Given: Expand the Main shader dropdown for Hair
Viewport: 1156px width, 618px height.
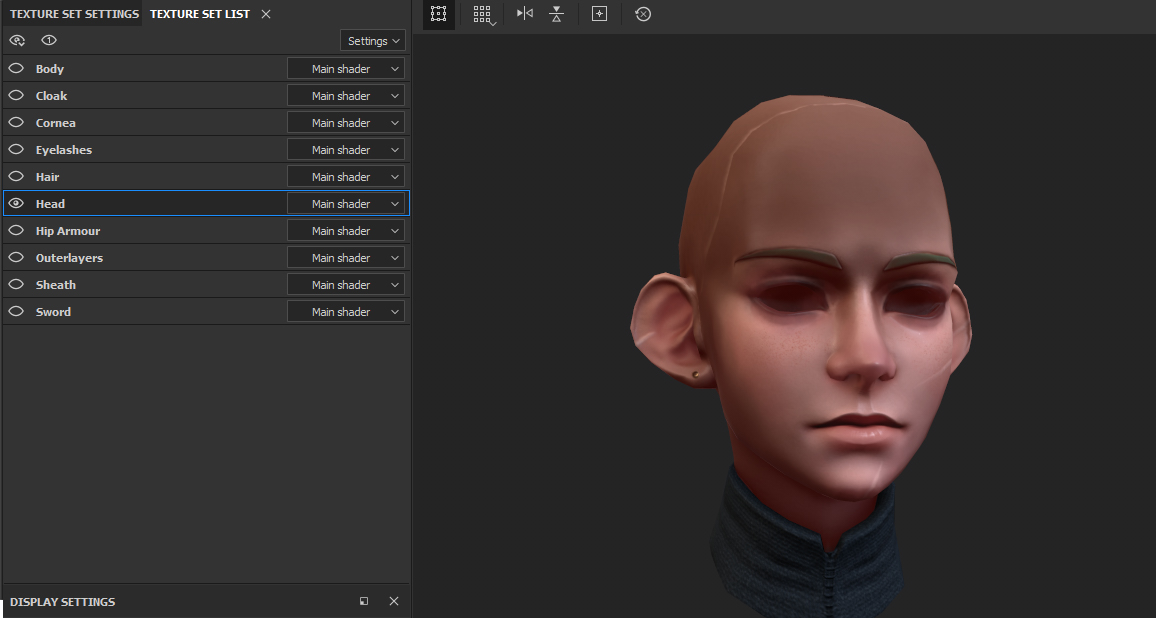Looking at the screenshot, I should (x=346, y=177).
